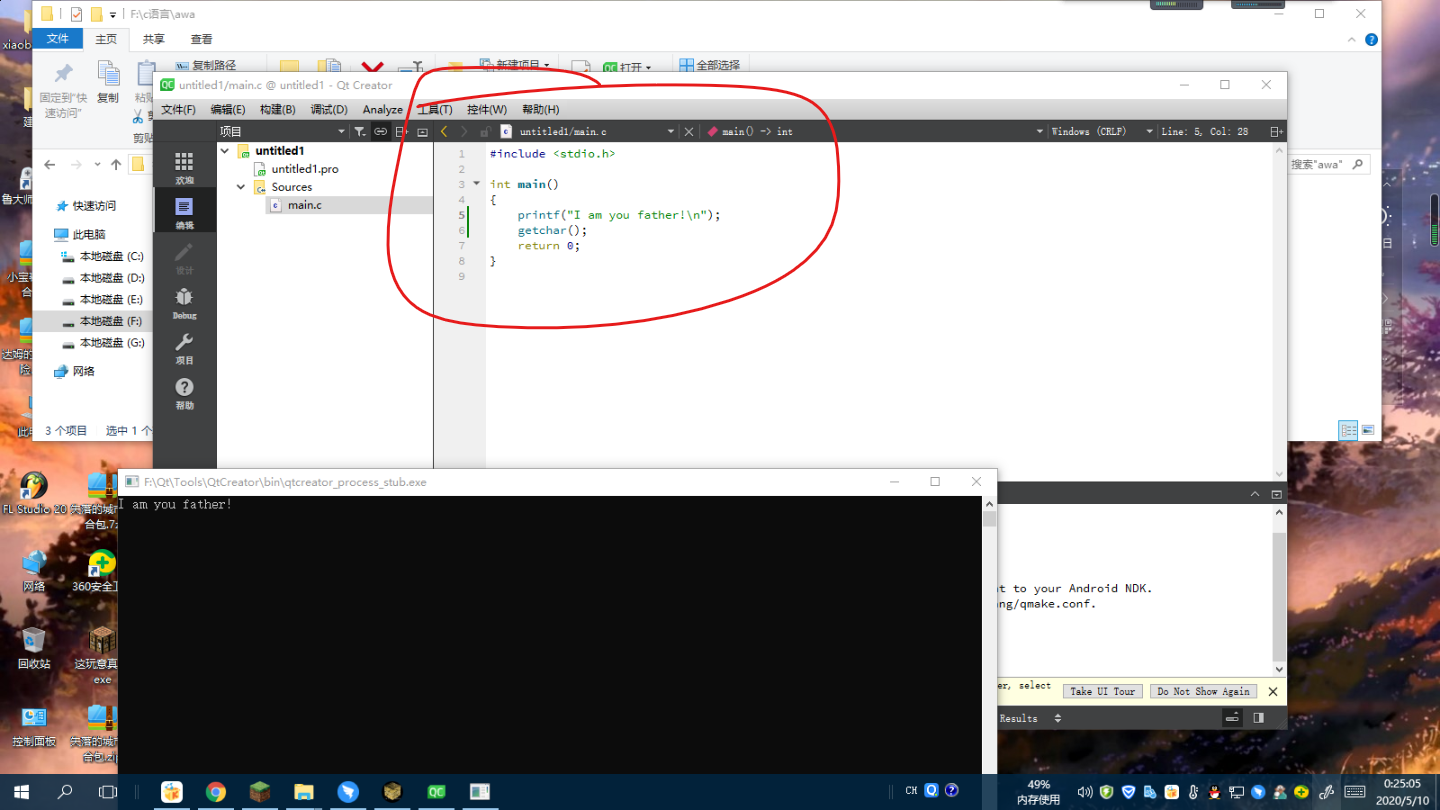Switch to the Edit (编辑) mode icon
Screen dimensions: 1440x810
(184, 213)
